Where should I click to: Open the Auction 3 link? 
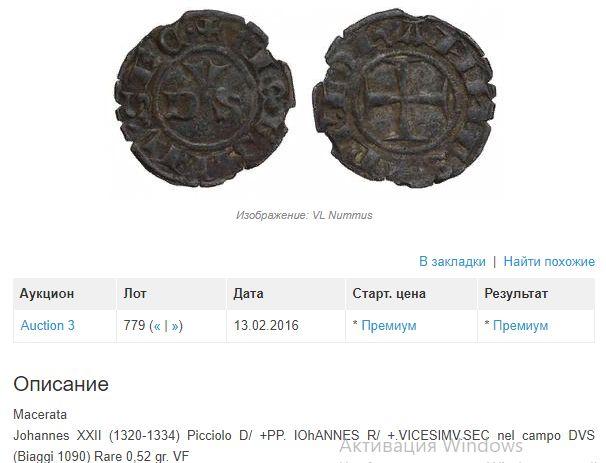click(48, 325)
